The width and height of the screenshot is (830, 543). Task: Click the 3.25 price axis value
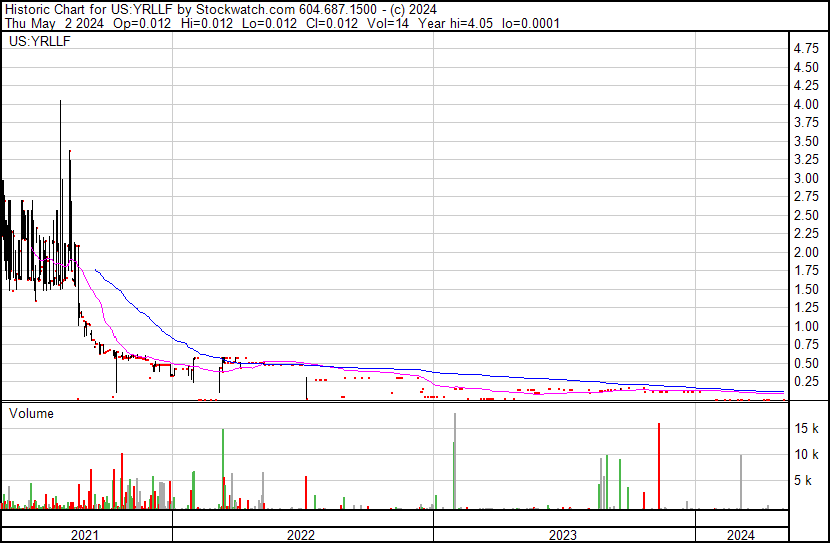coord(806,159)
